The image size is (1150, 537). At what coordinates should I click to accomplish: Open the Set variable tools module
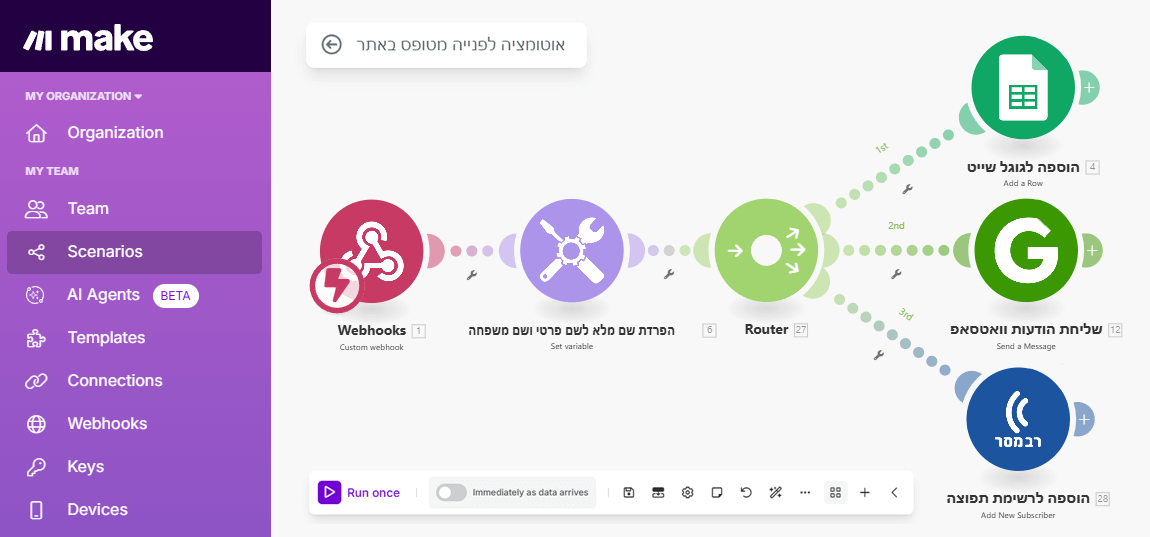pyautogui.click(x=571, y=251)
